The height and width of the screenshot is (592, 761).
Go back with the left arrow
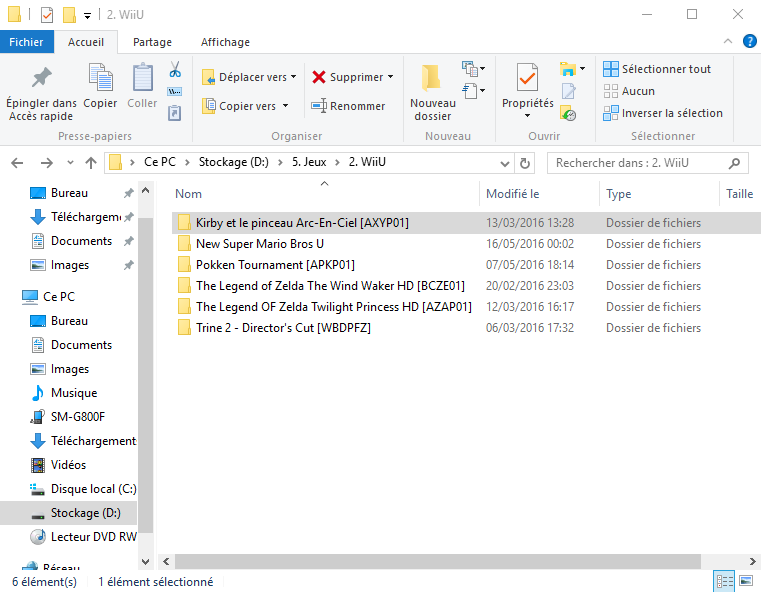[x=17, y=163]
